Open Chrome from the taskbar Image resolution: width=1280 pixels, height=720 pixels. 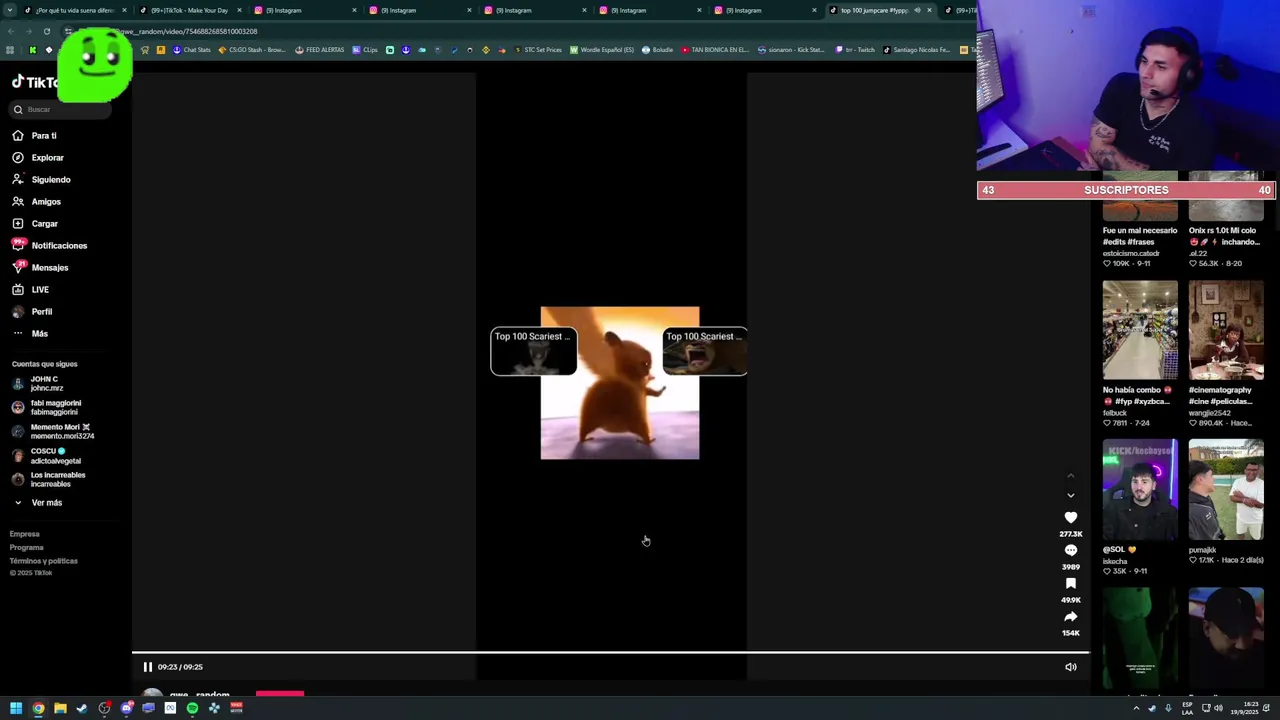[38, 708]
